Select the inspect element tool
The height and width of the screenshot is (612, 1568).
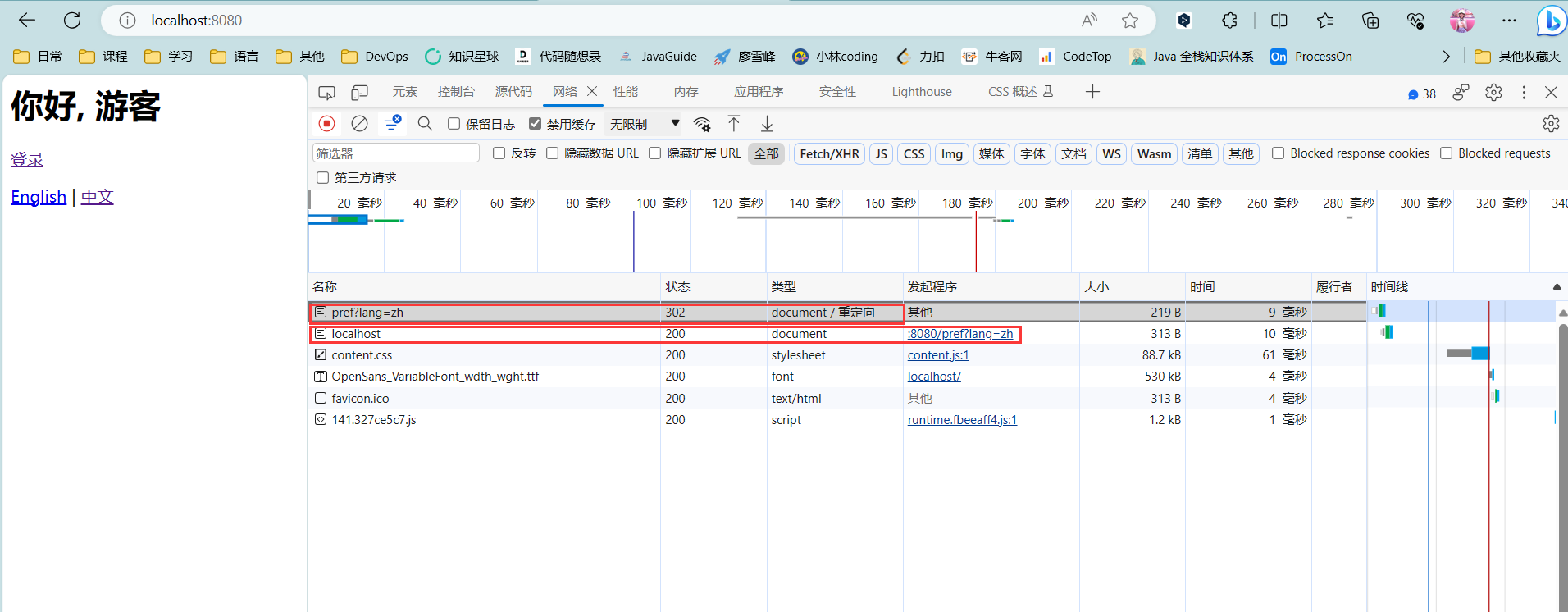326,92
